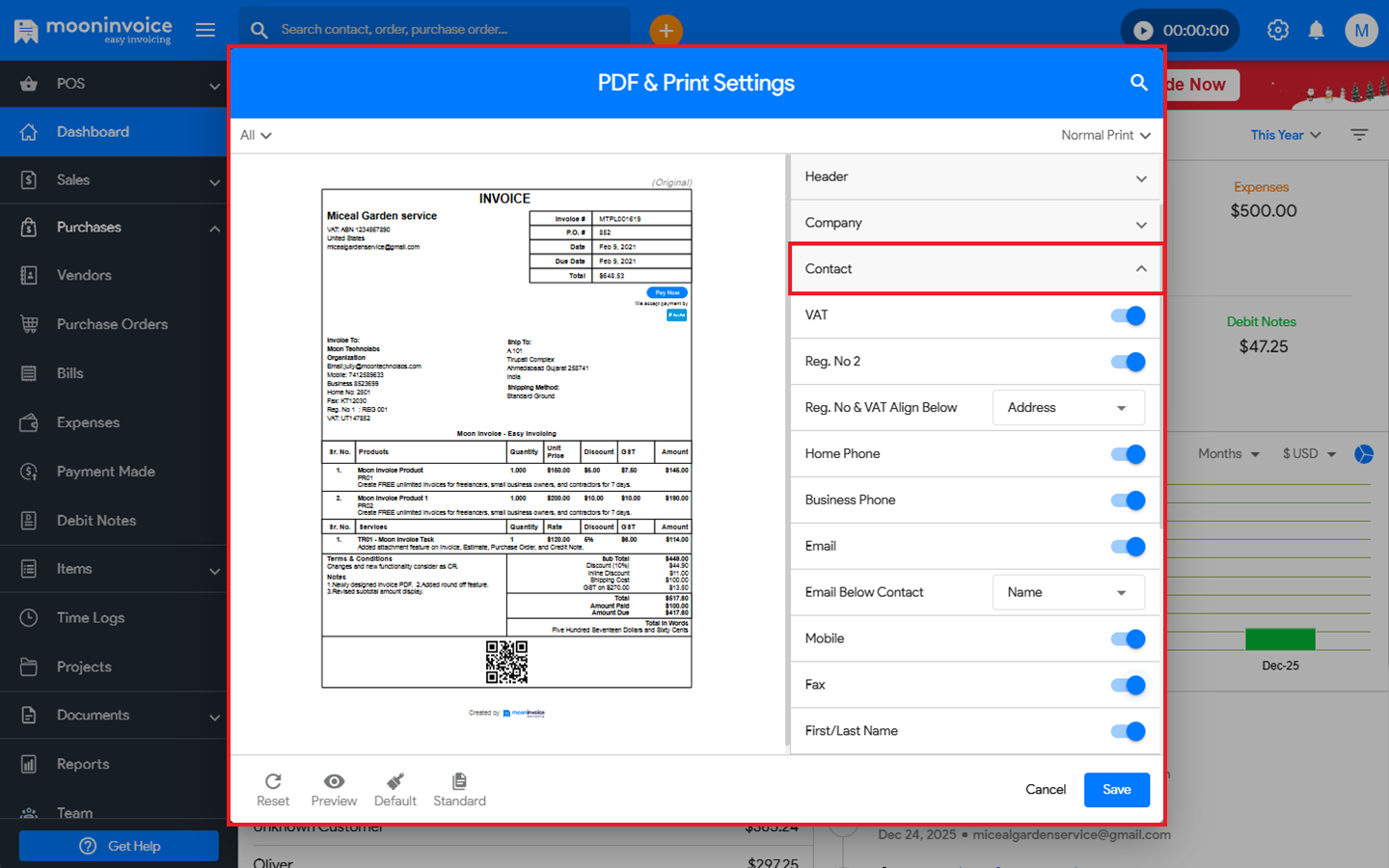Open Preview with the eye icon

point(334,781)
